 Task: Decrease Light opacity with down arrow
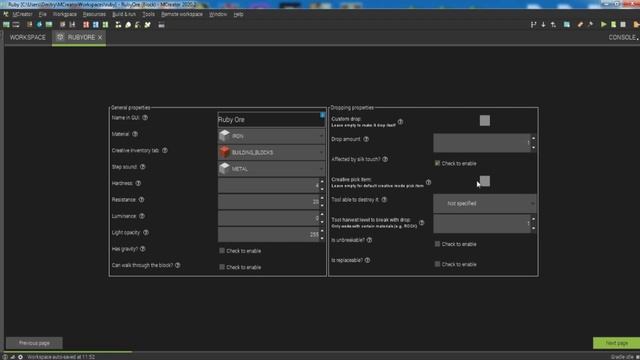coord(322,238)
